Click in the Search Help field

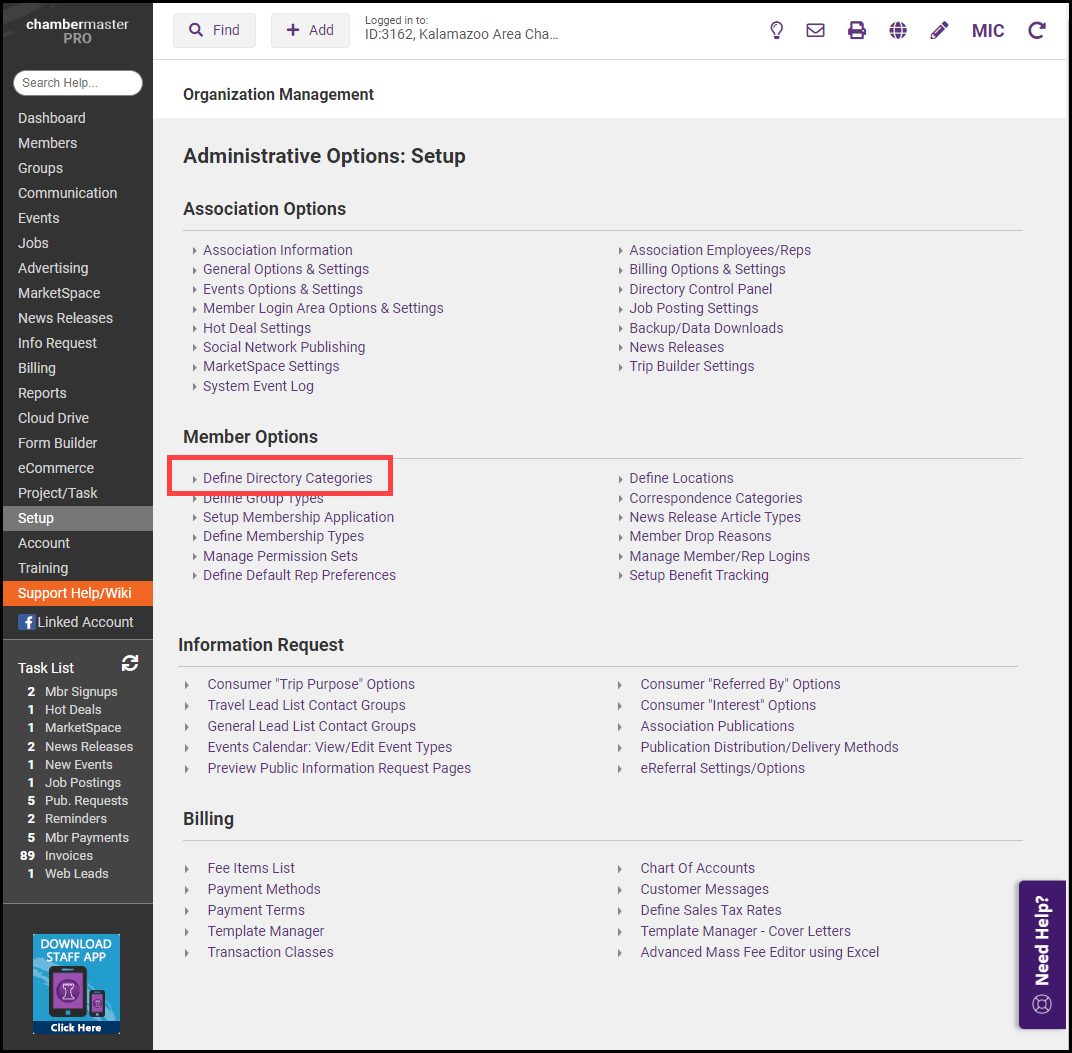78,83
